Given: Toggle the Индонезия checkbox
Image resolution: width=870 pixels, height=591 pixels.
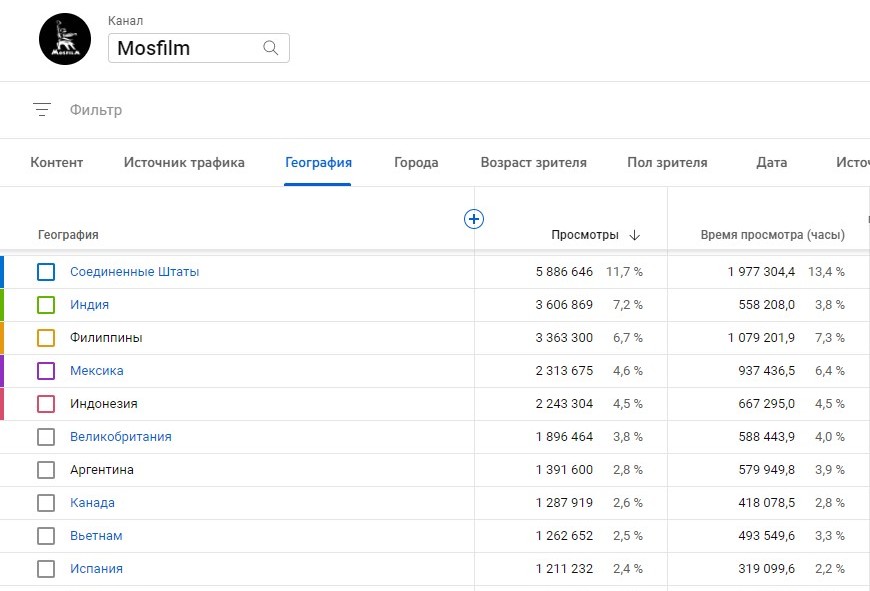Looking at the screenshot, I should coord(46,403).
